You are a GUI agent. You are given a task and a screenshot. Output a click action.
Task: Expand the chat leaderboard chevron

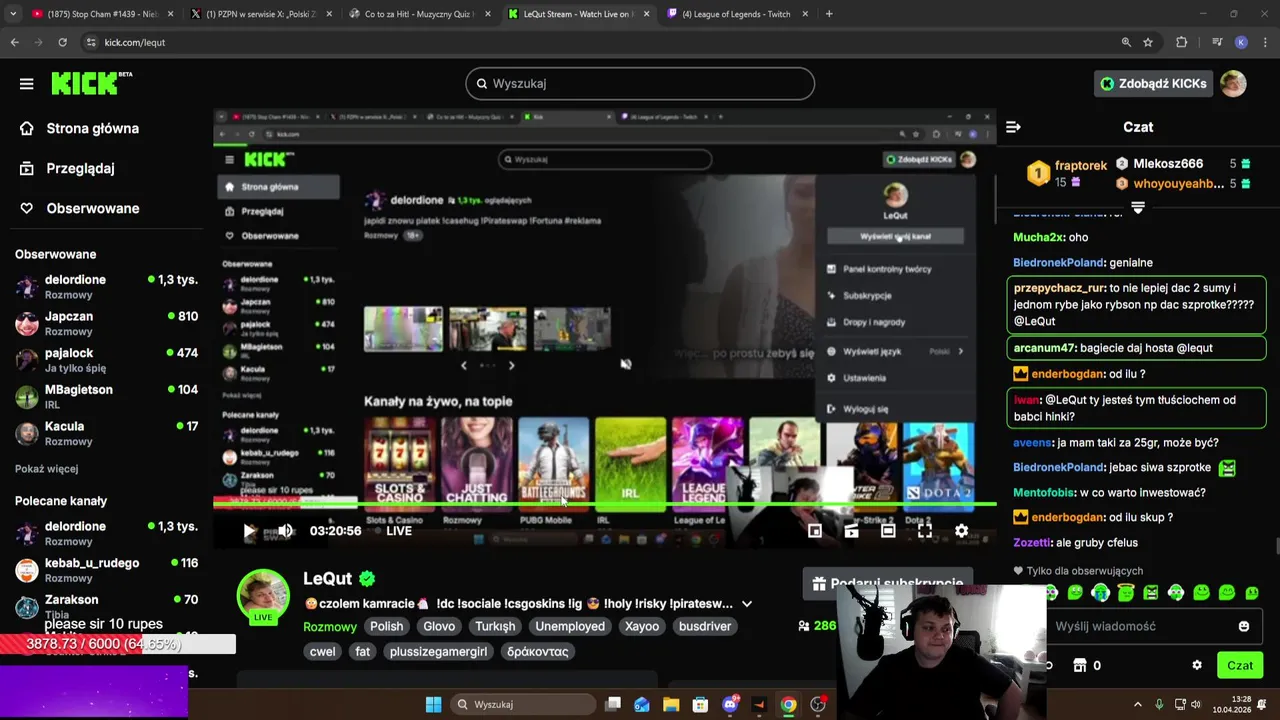tap(1137, 208)
